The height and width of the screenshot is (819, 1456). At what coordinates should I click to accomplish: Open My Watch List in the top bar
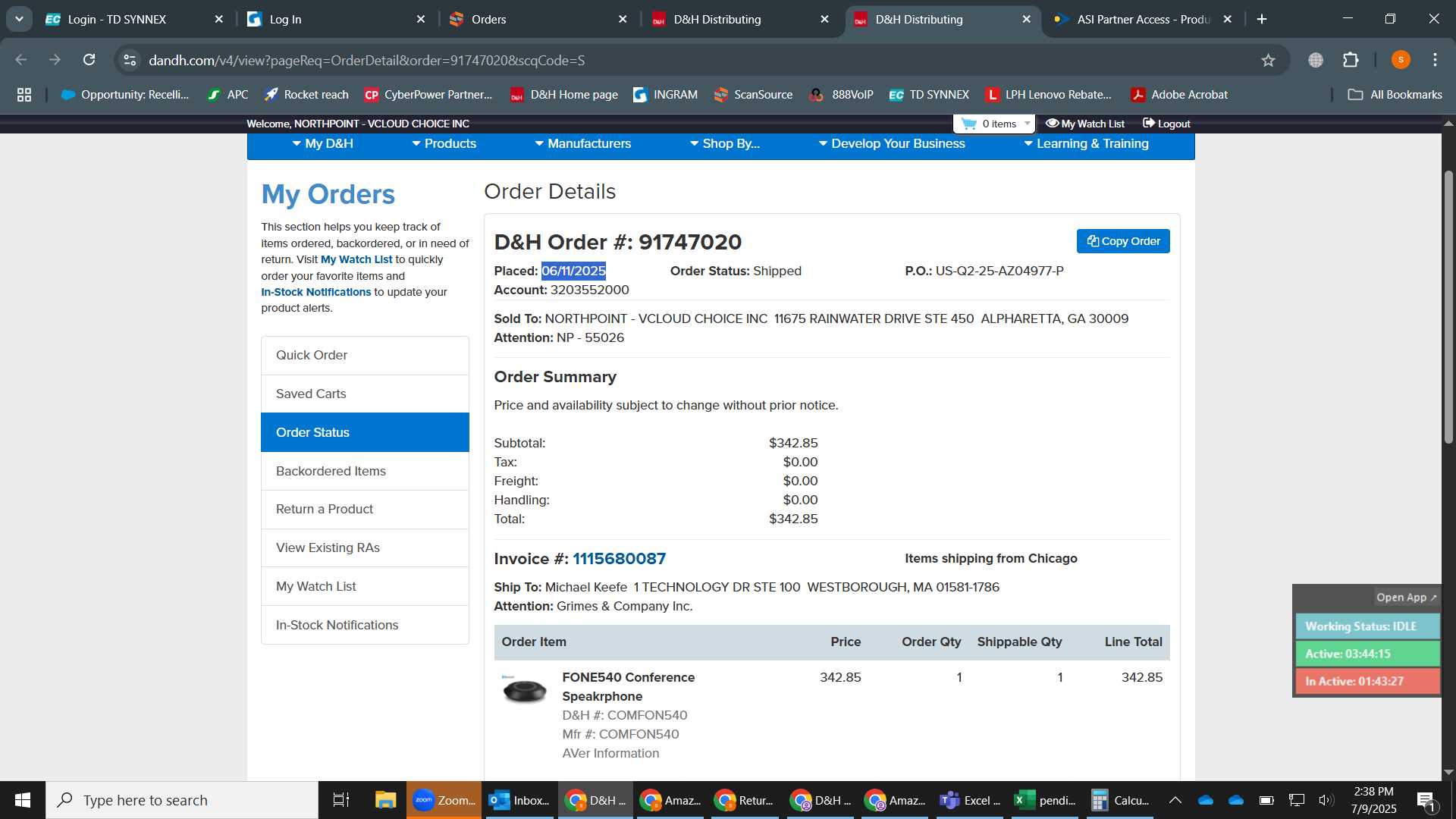pyautogui.click(x=1085, y=124)
